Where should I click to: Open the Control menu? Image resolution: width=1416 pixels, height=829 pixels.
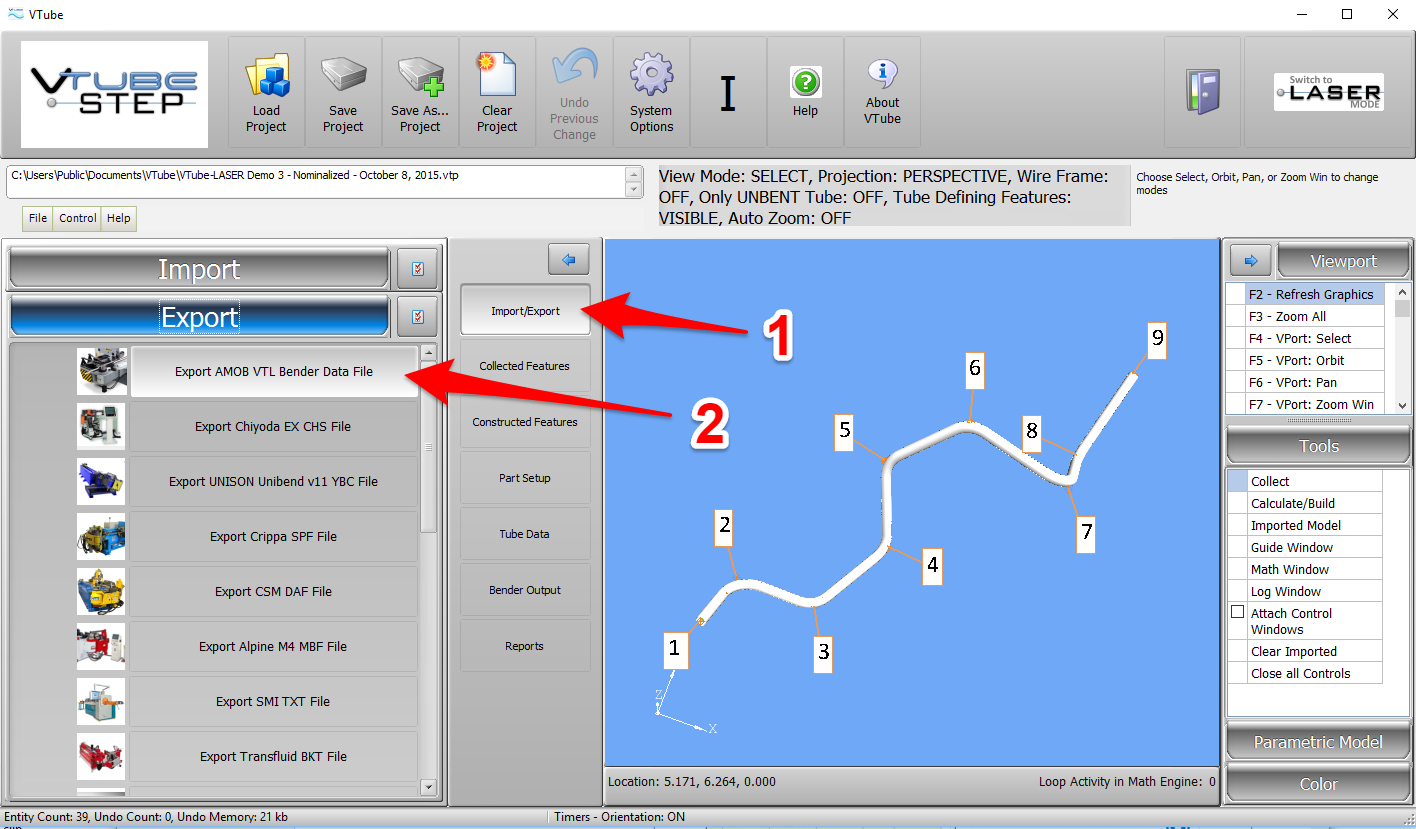[78, 218]
